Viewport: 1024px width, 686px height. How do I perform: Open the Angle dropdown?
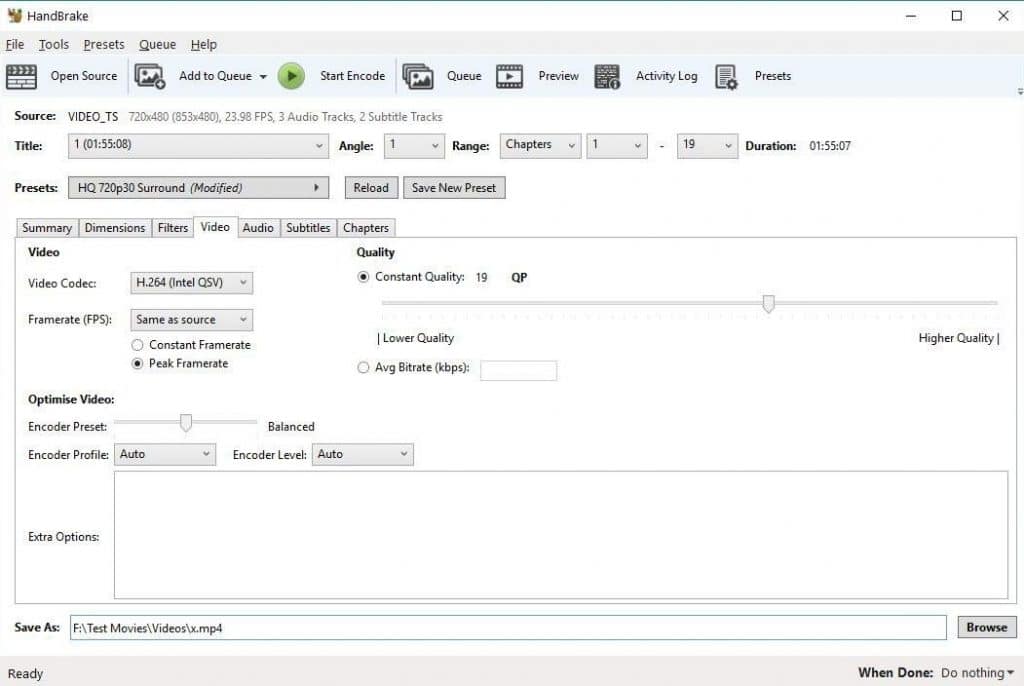tap(414, 146)
